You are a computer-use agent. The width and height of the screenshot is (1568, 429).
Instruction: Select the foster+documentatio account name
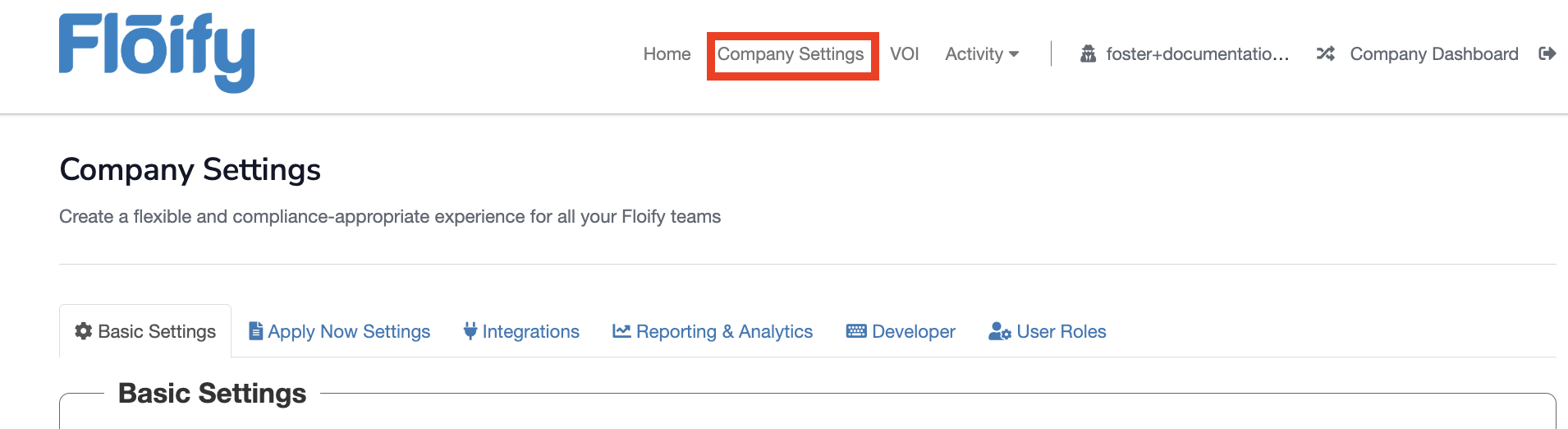[1198, 54]
